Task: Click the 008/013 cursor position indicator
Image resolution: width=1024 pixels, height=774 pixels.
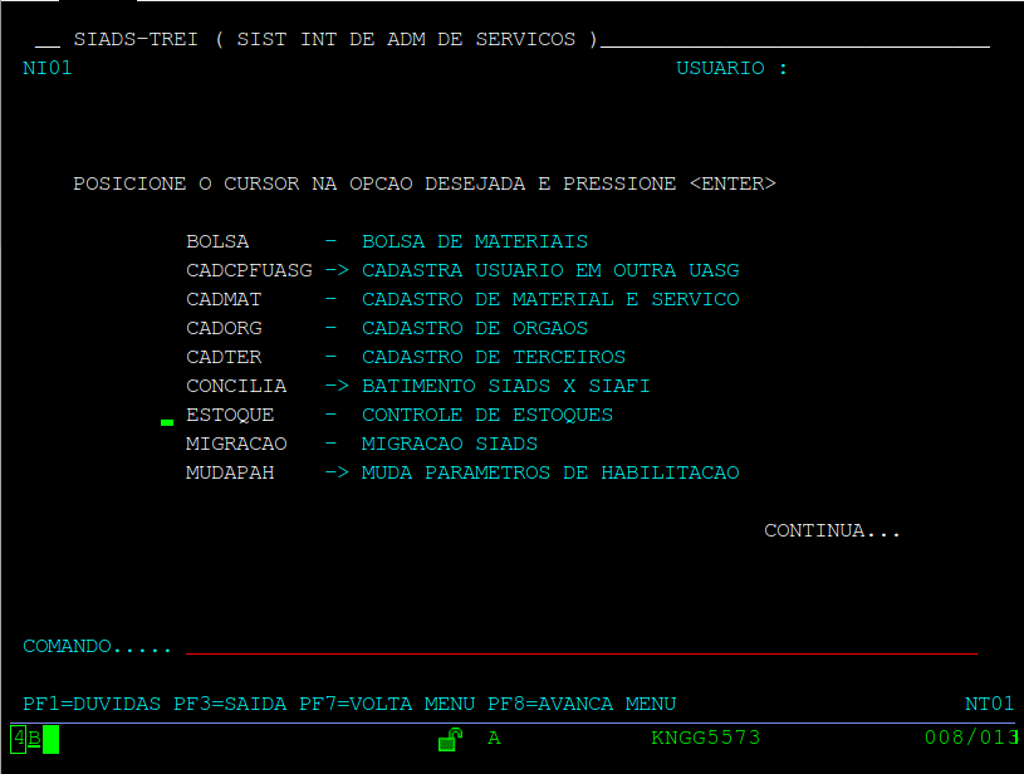Action: [x=971, y=738]
